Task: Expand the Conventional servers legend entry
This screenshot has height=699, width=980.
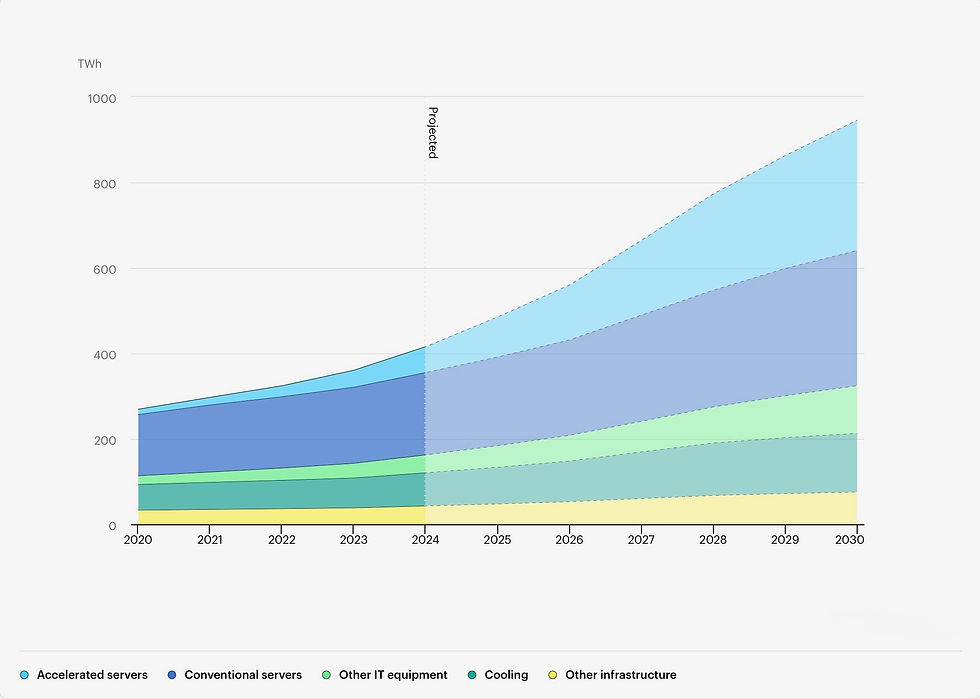Action: 234,675
